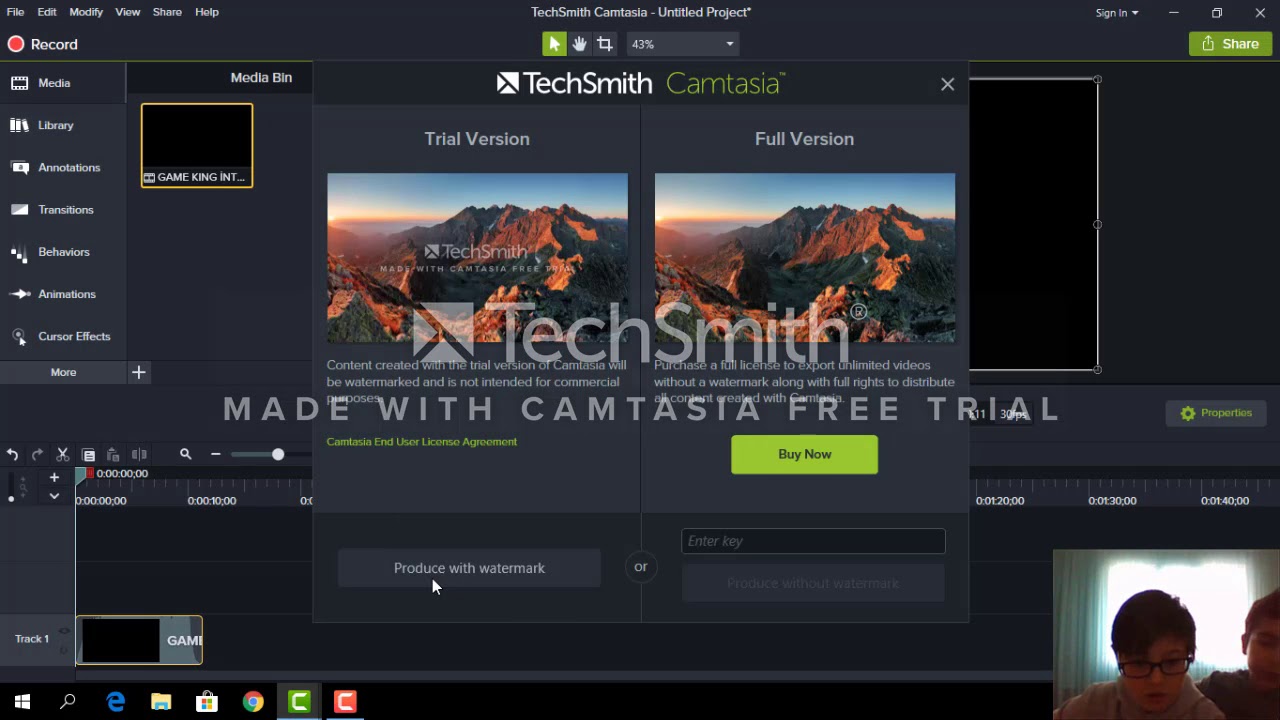The width and height of the screenshot is (1280, 720).
Task: Open the Transitions tab
Action: [62, 209]
